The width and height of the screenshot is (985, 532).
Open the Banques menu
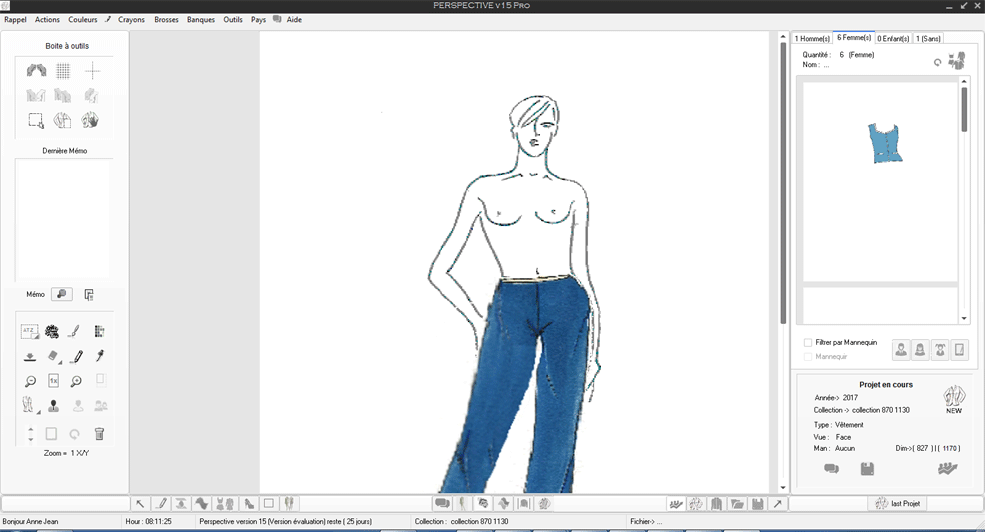[x=201, y=20]
